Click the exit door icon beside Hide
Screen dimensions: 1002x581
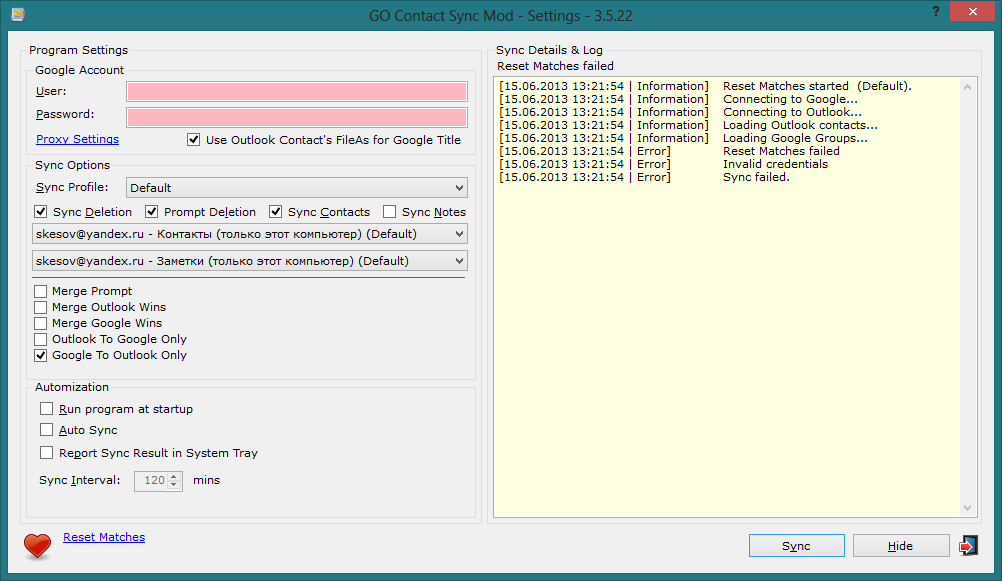[x=969, y=546]
